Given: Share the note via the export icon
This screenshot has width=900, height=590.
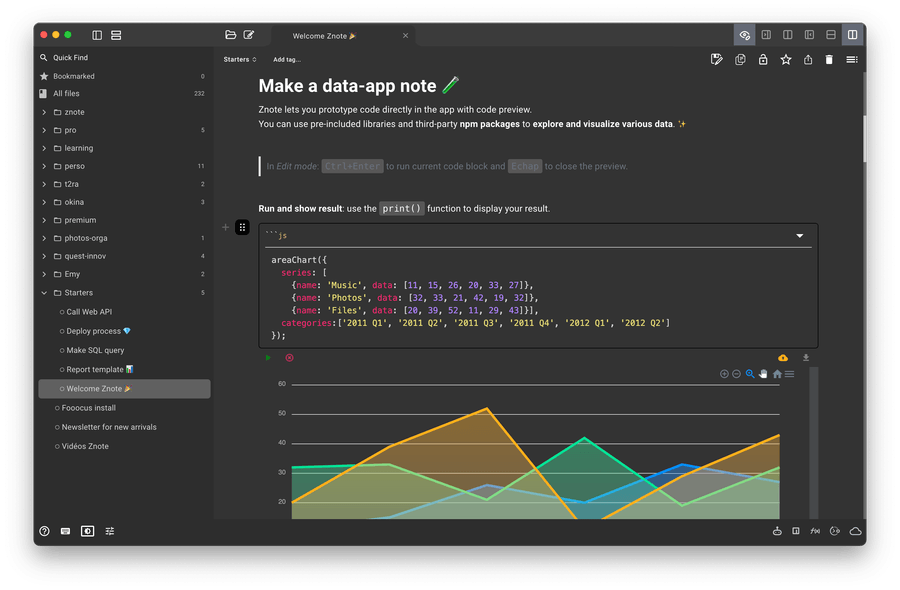Looking at the screenshot, I should pyautogui.click(x=808, y=60).
